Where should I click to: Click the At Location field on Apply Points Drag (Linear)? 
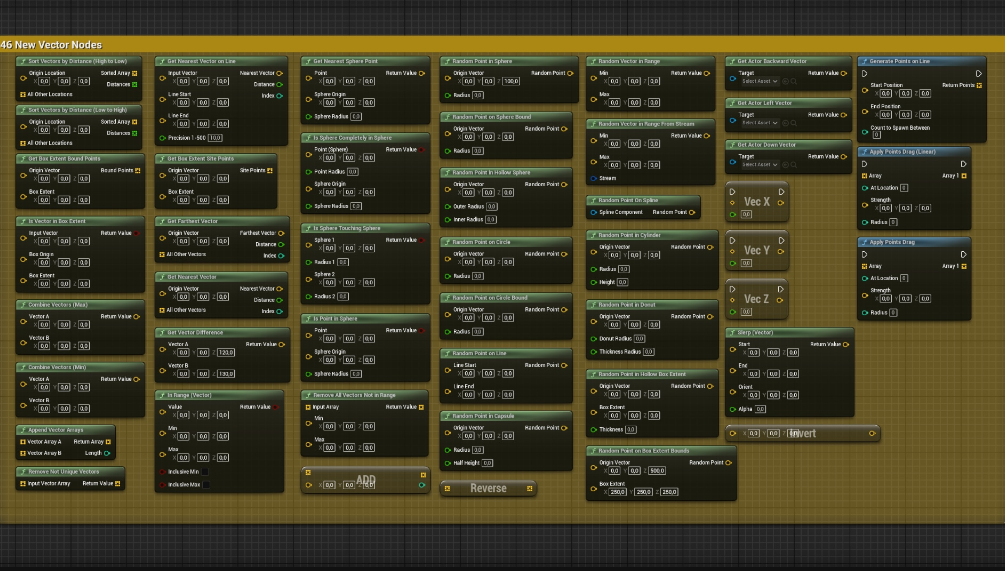point(904,188)
